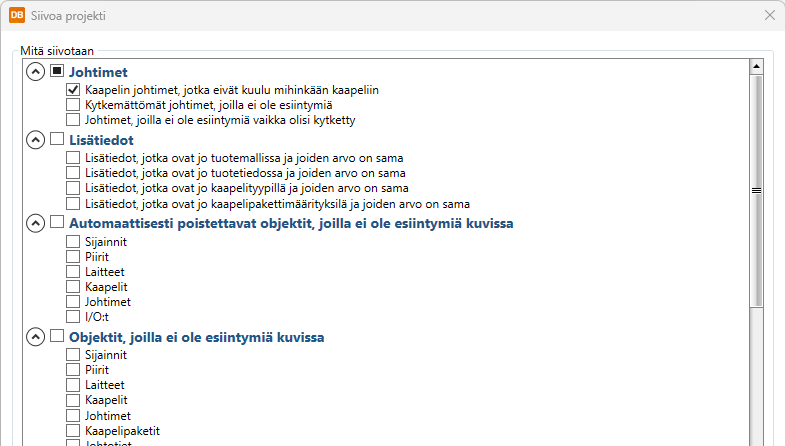The image size is (785, 446).
Task: Close the Siivoa projekti dialog
Action: point(769,16)
